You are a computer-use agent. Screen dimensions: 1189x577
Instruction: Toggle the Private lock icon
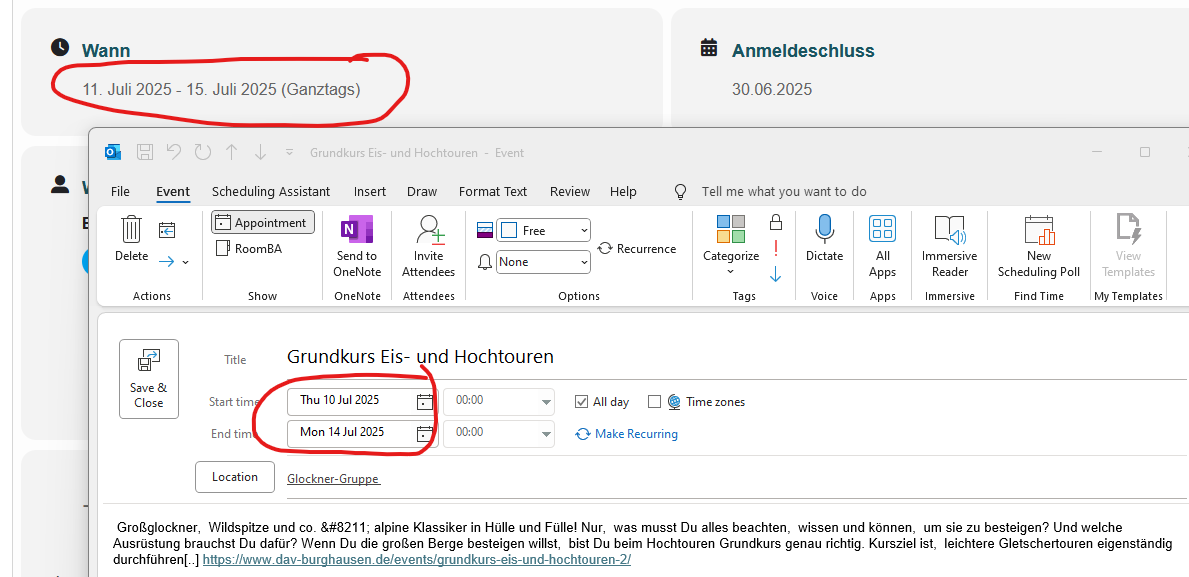tap(775, 222)
